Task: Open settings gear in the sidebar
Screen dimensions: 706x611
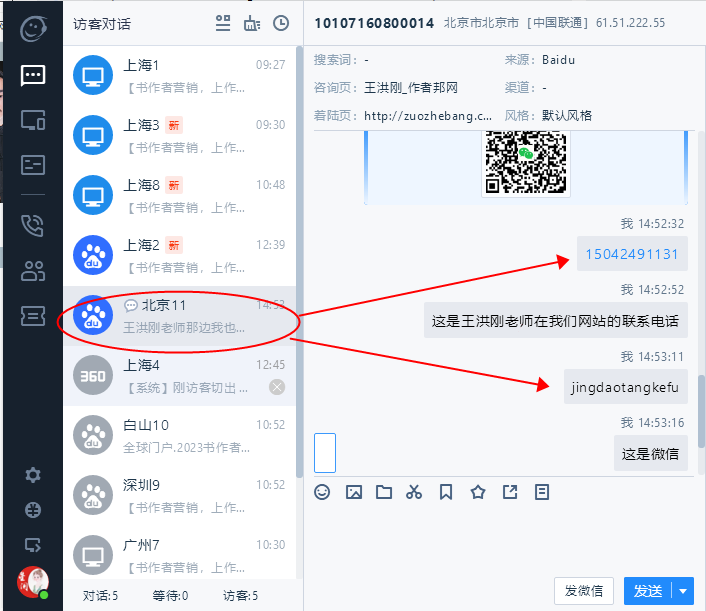Action: (33, 475)
